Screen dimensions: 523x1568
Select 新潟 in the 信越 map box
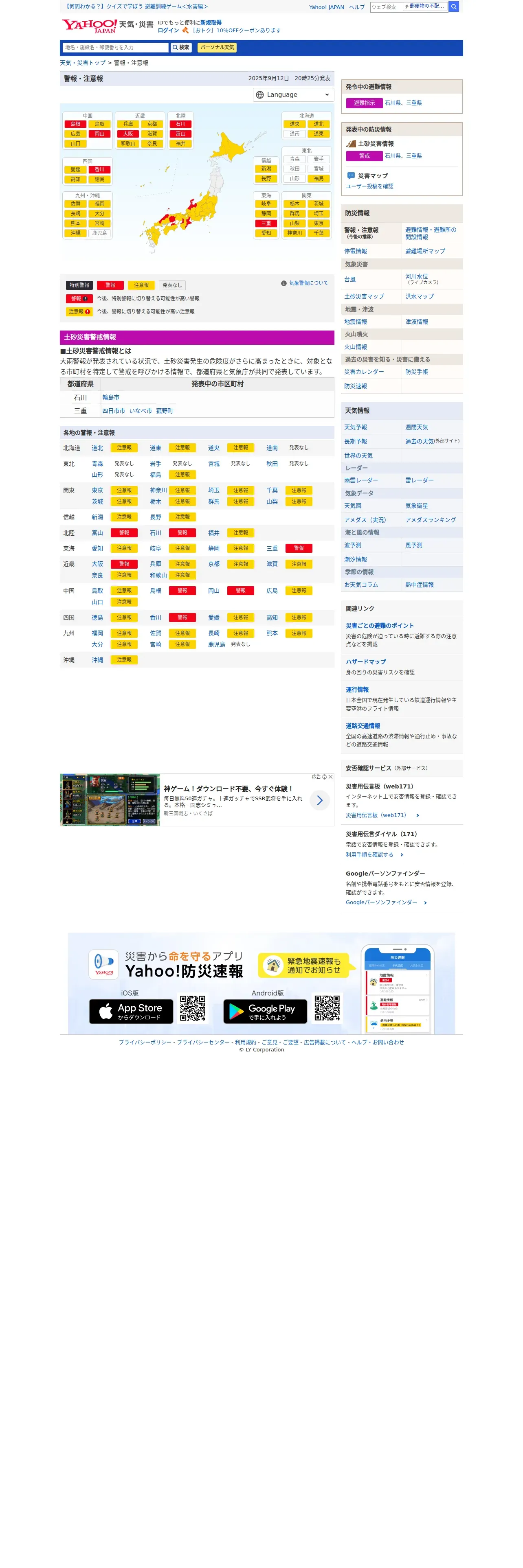tap(266, 169)
